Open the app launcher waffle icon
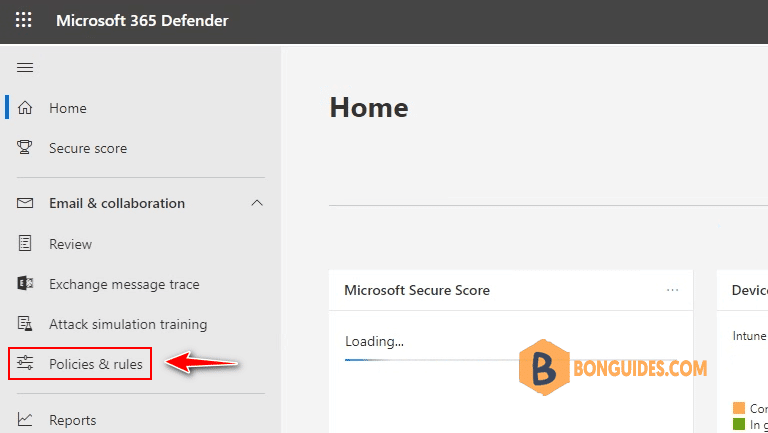The width and height of the screenshot is (768, 433). click(x=24, y=20)
